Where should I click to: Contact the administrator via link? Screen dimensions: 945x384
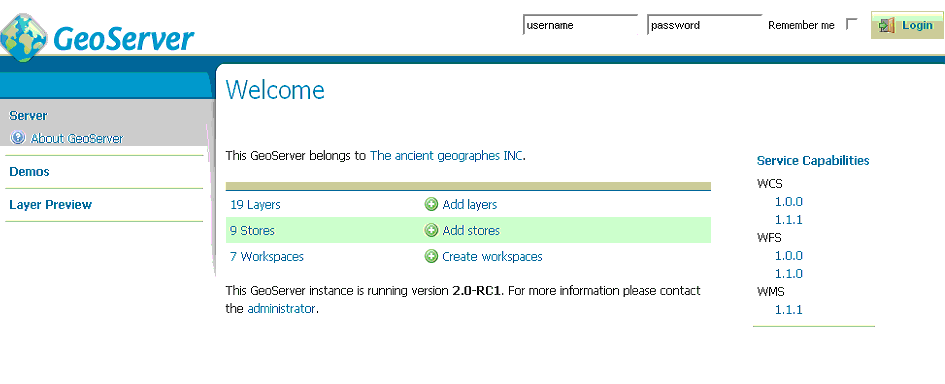tap(281, 309)
